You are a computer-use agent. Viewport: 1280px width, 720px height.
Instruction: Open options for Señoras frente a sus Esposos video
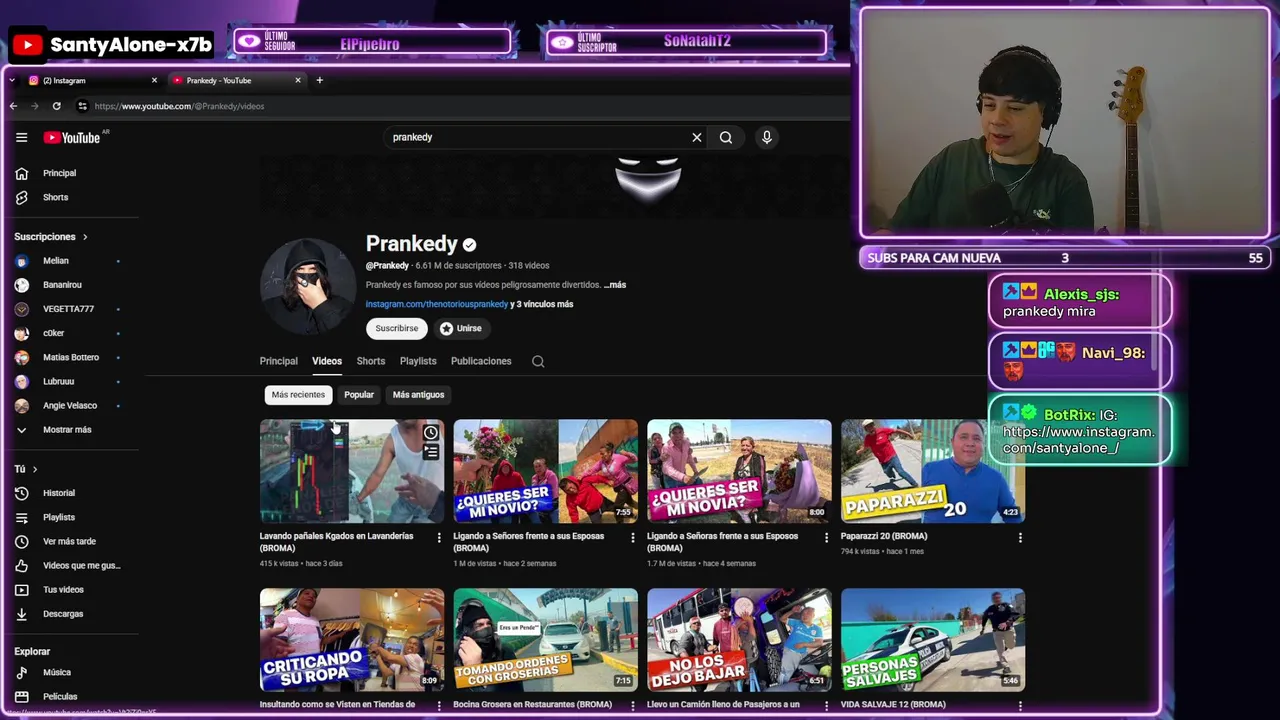[x=826, y=538]
